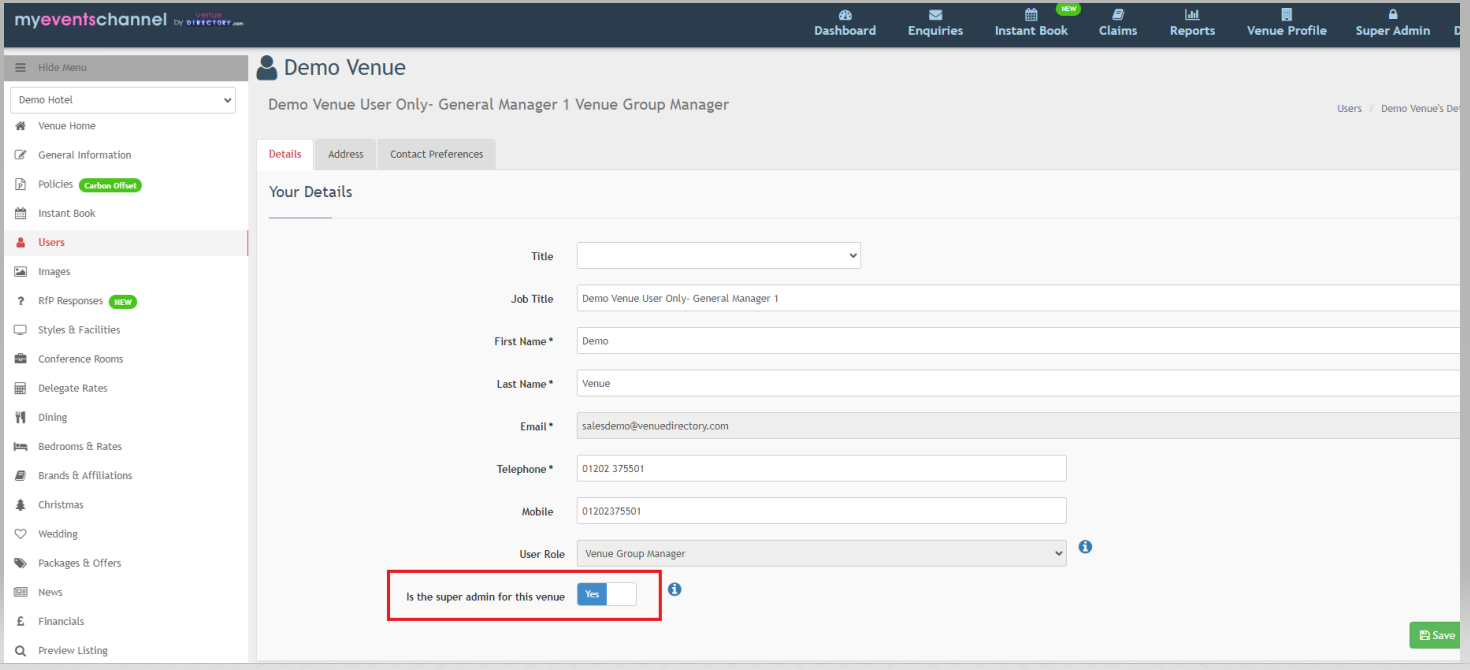Click the Bedrooms & Rates bed icon
This screenshot has height=670, width=1470.
[x=20, y=446]
